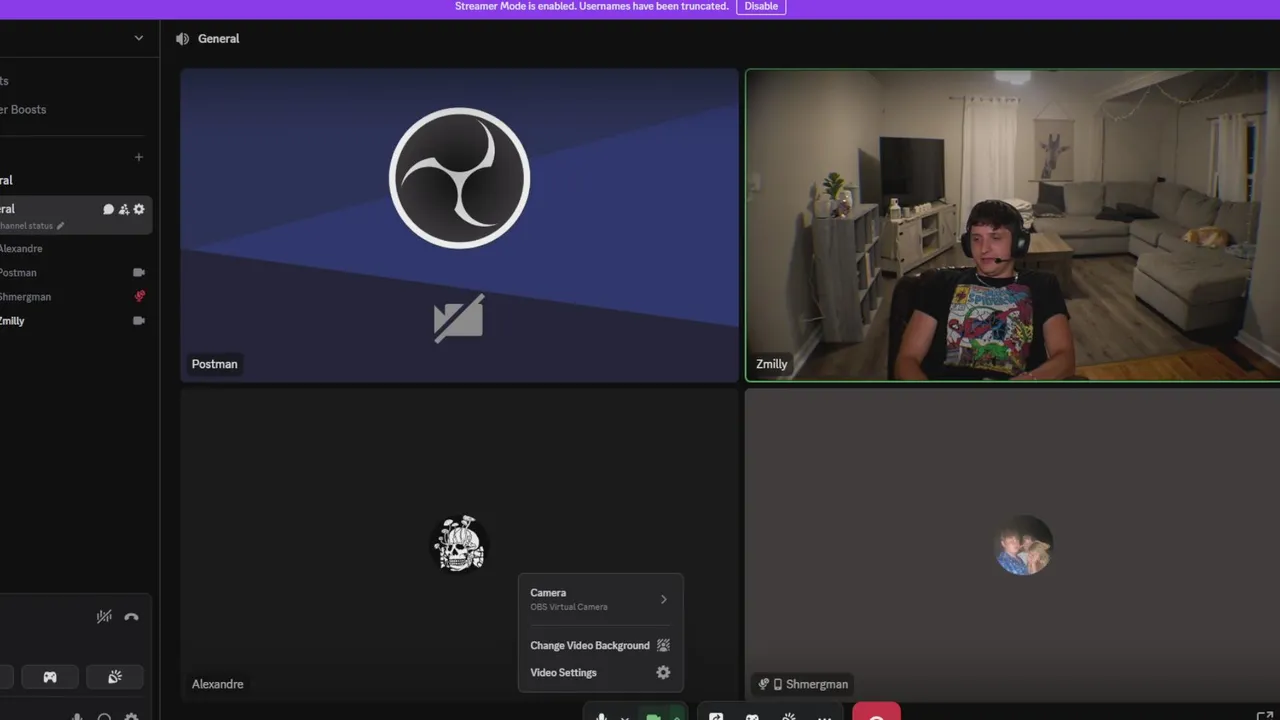Click the mobile phone icon on Shmergman's tile
The image size is (1280, 720).
click(x=778, y=684)
